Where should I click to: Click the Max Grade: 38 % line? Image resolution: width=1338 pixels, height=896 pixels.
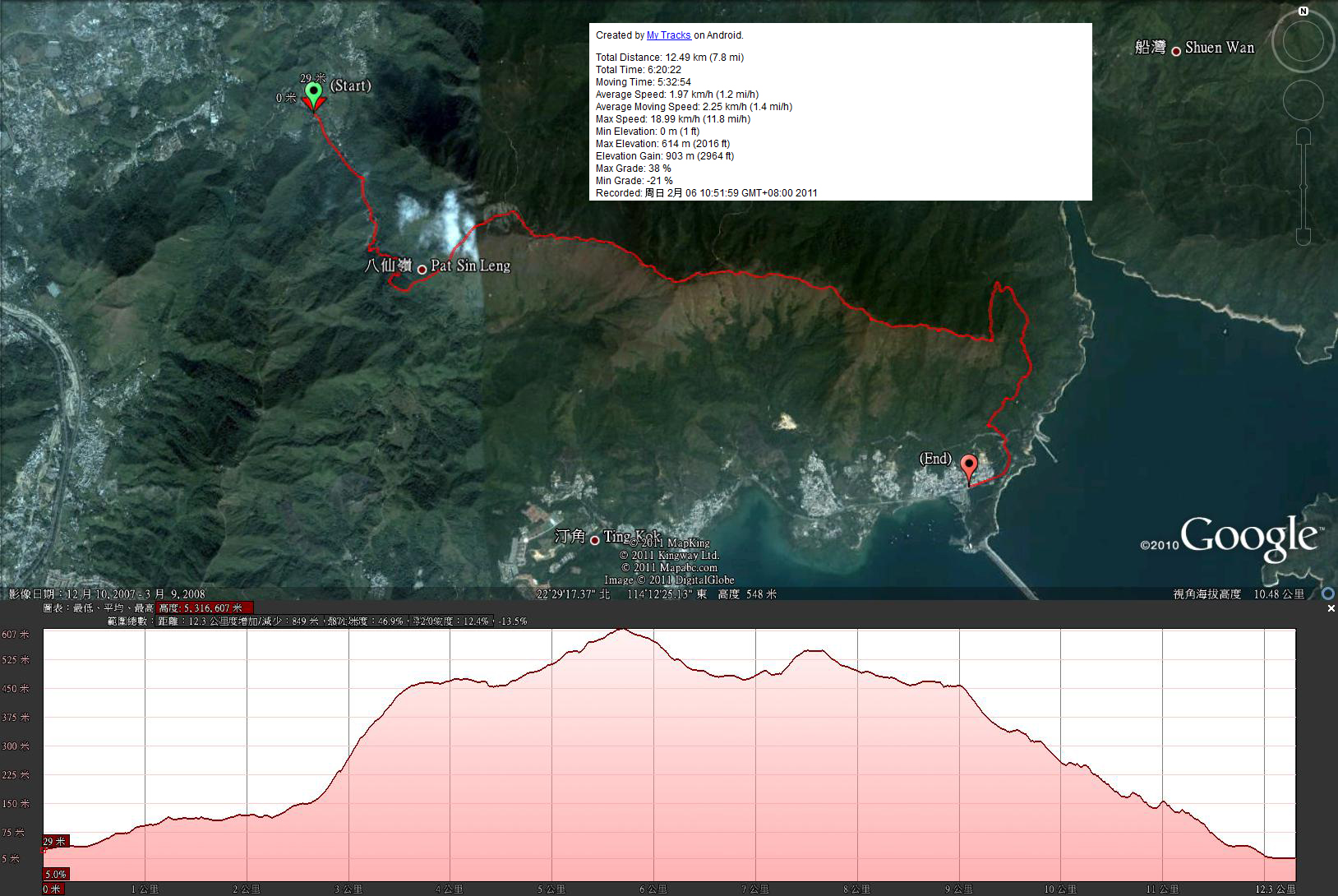click(x=633, y=169)
